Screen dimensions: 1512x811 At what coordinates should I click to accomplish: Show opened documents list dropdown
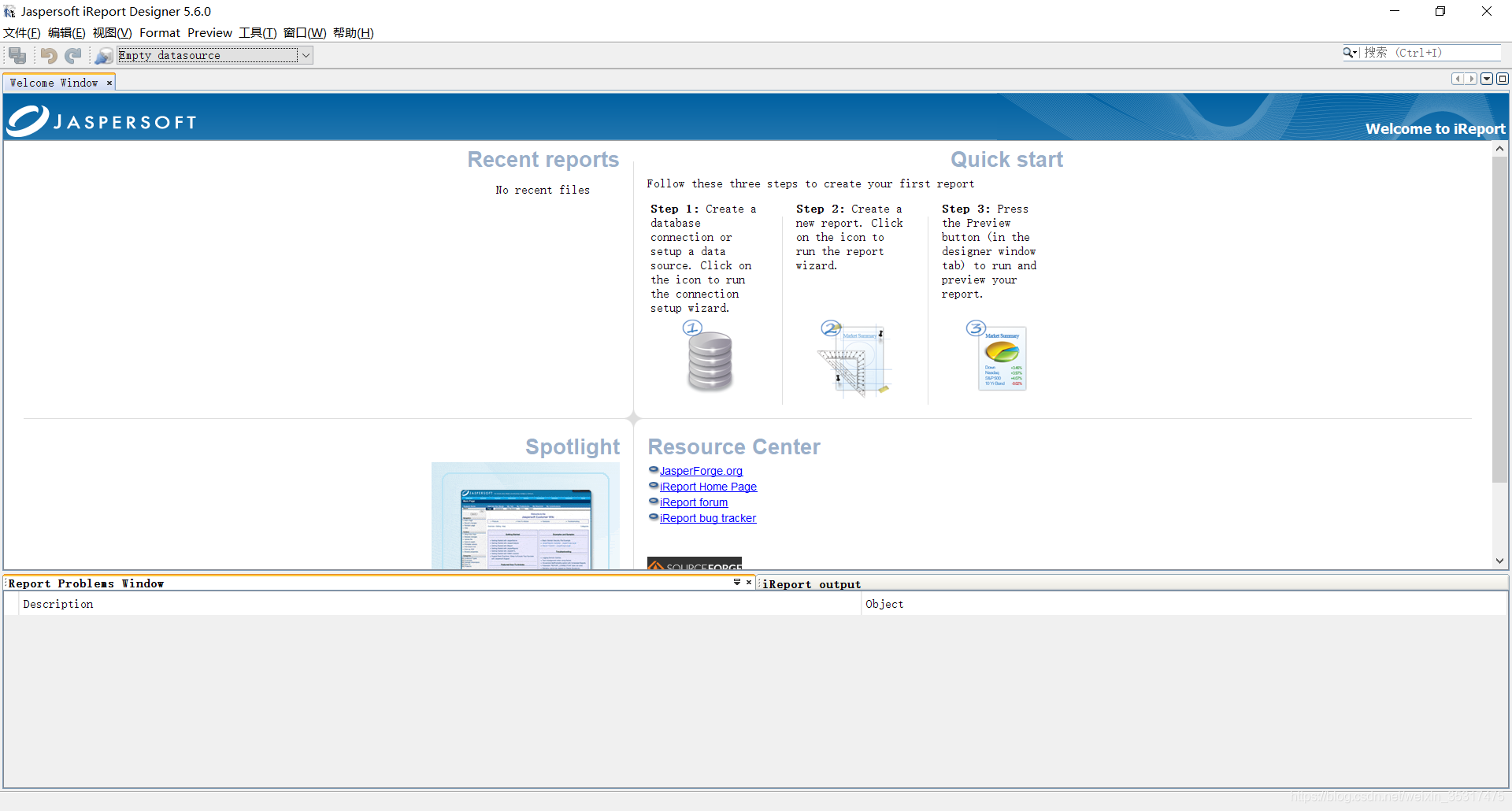tap(1487, 79)
